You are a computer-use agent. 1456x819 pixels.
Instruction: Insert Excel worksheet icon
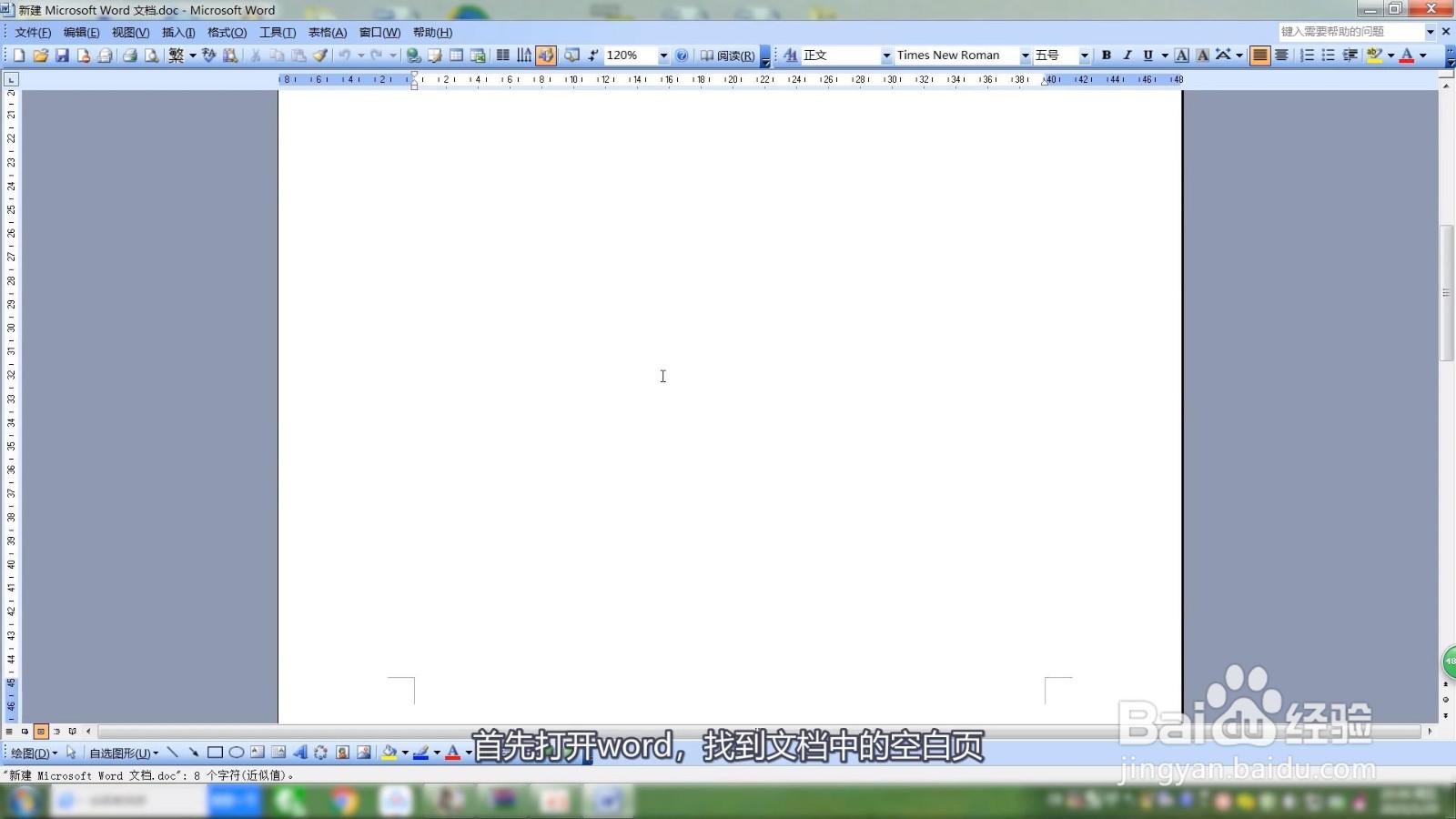pyautogui.click(x=478, y=56)
